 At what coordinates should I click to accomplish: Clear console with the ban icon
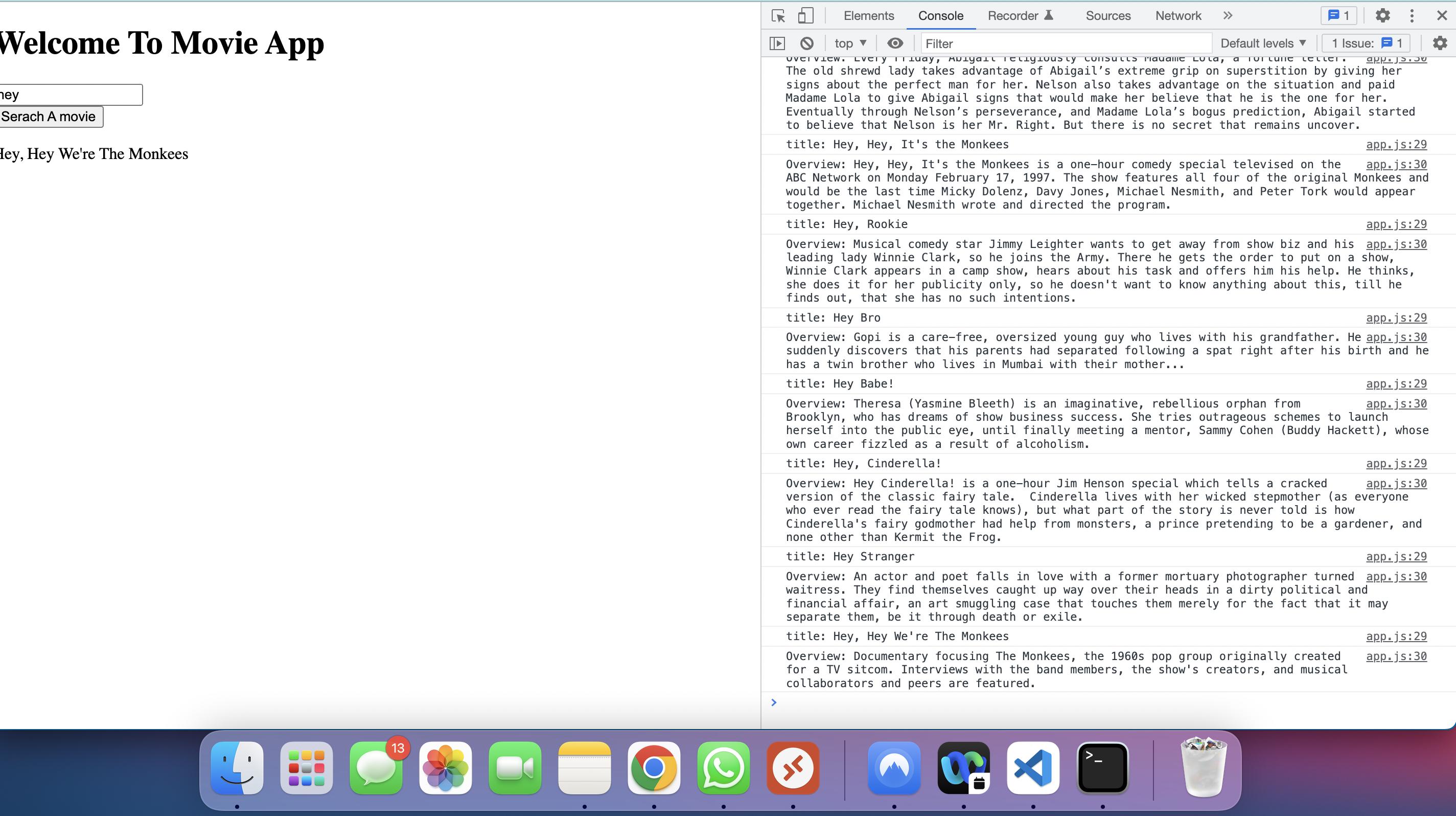(x=806, y=43)
